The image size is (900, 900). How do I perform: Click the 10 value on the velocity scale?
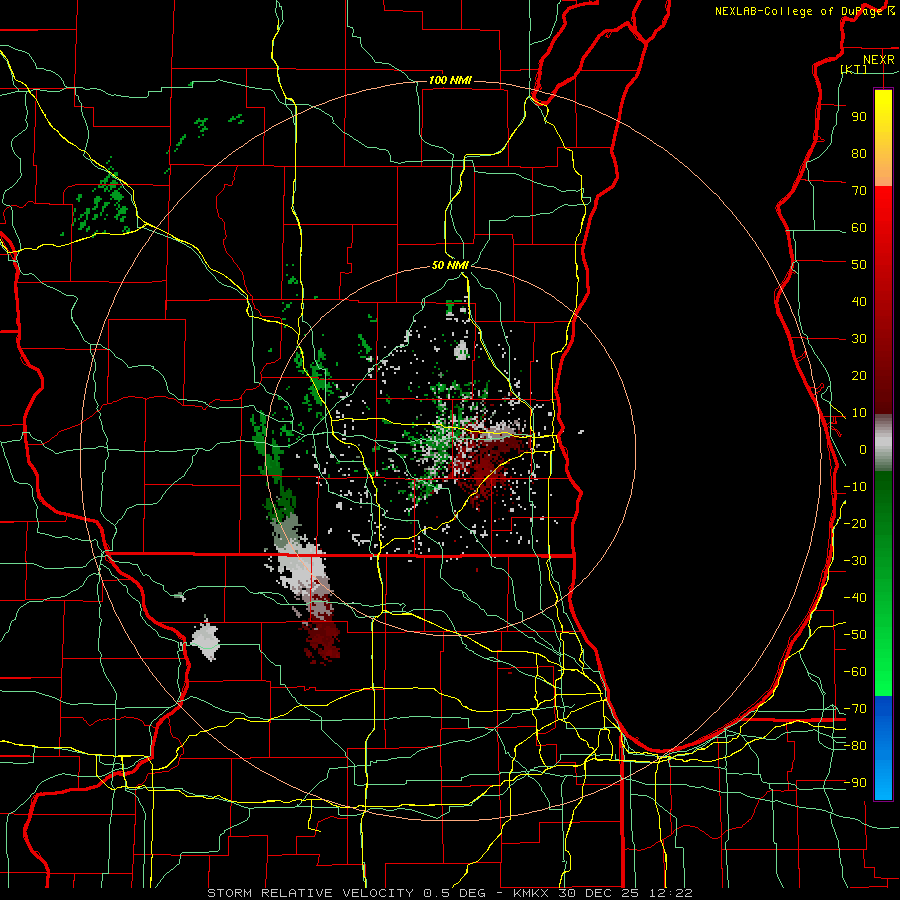click(859, 413)
